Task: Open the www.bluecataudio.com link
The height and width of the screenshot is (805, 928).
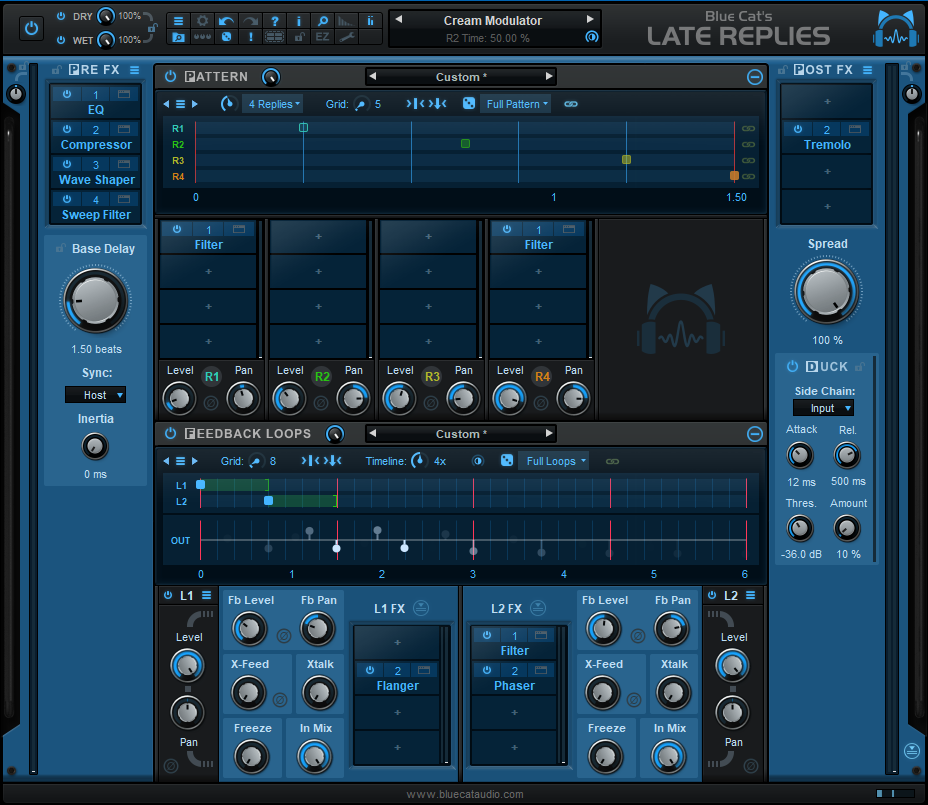Action: 465,794
